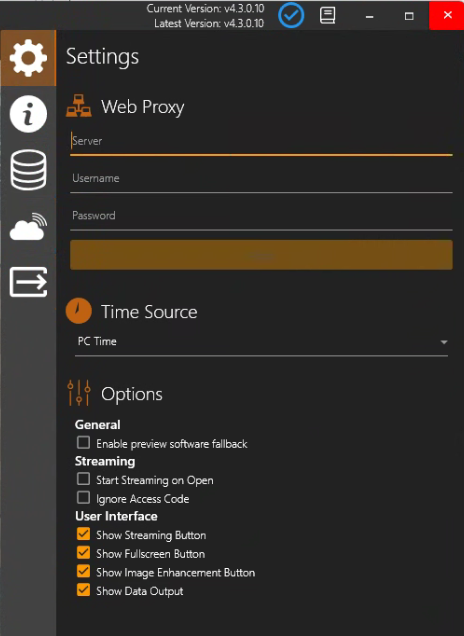The height and width of the screenshot is (636, 464).
Task: Open the manual book icon in title bar
Action: 327,15
